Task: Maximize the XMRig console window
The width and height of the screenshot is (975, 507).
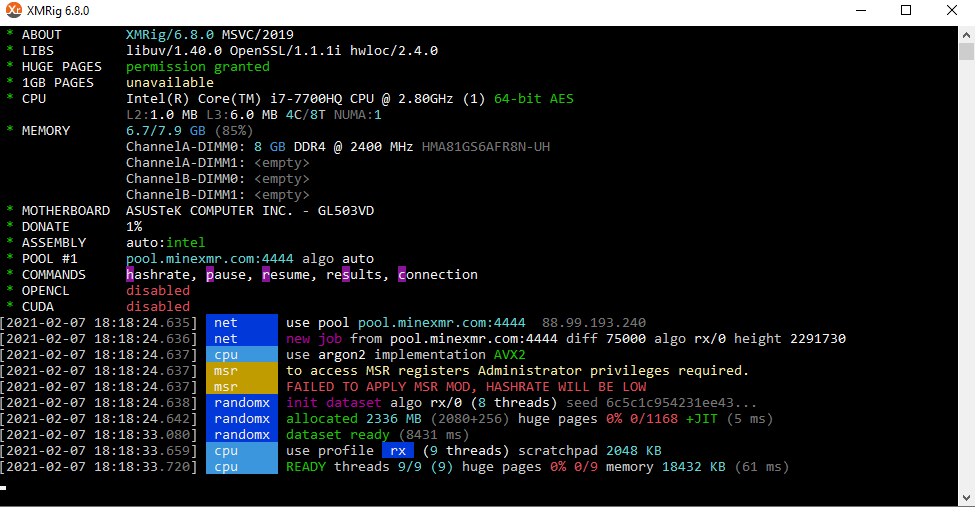Action: coord(906,11)
